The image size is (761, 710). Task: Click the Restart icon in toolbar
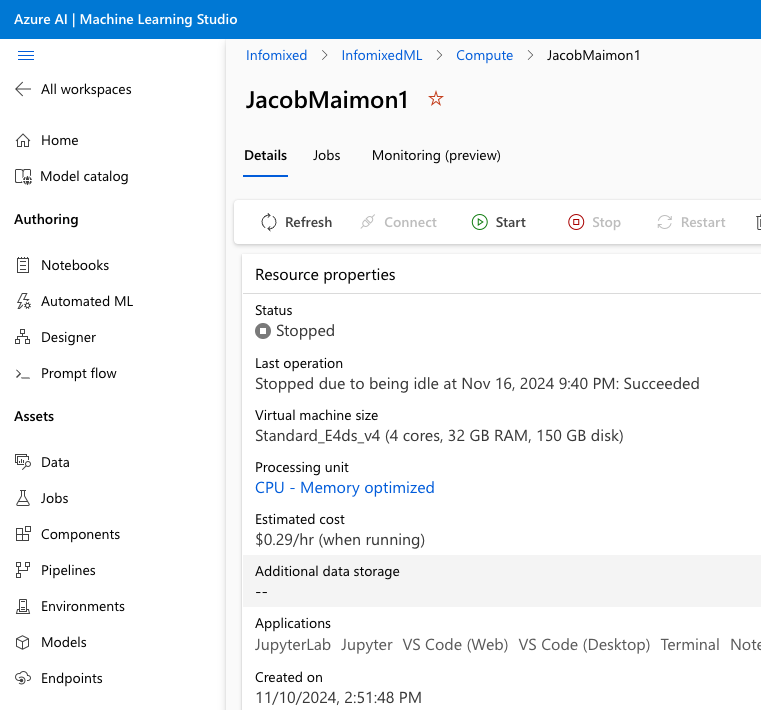(664, 222)
